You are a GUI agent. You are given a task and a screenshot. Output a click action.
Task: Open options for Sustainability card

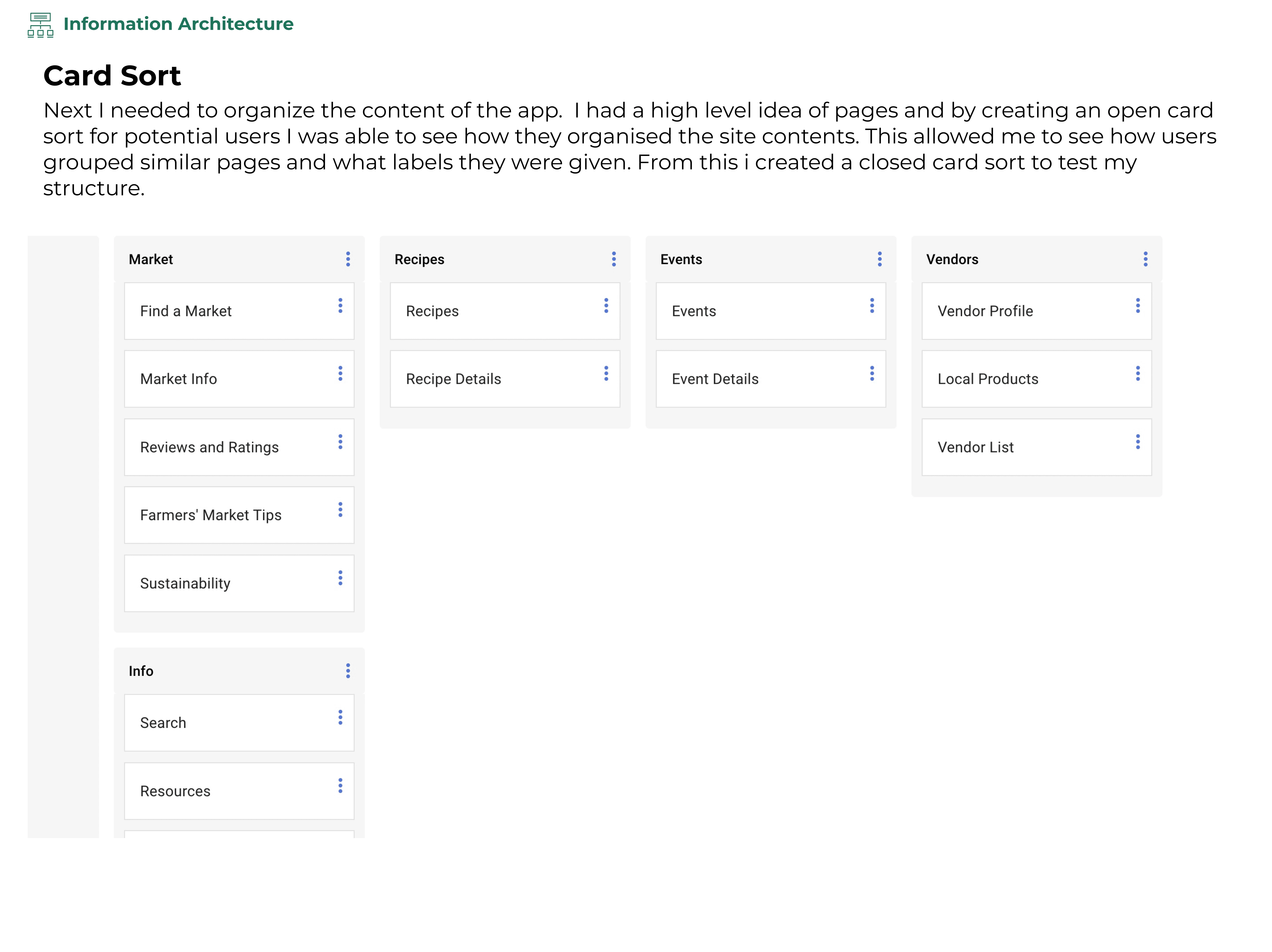click(x=340, y=578)
